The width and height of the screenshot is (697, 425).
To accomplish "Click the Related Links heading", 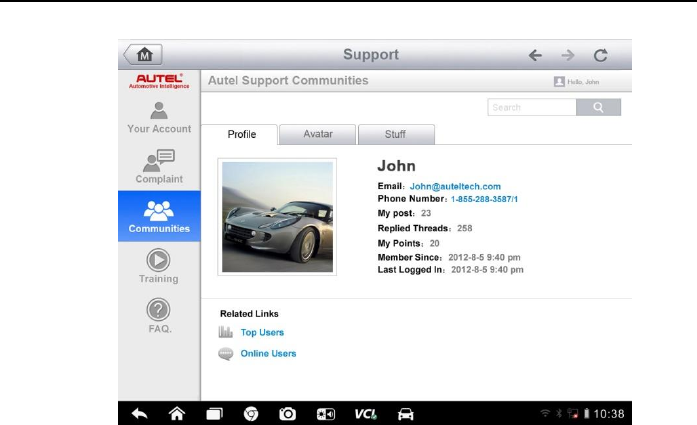I will [249, 314].
